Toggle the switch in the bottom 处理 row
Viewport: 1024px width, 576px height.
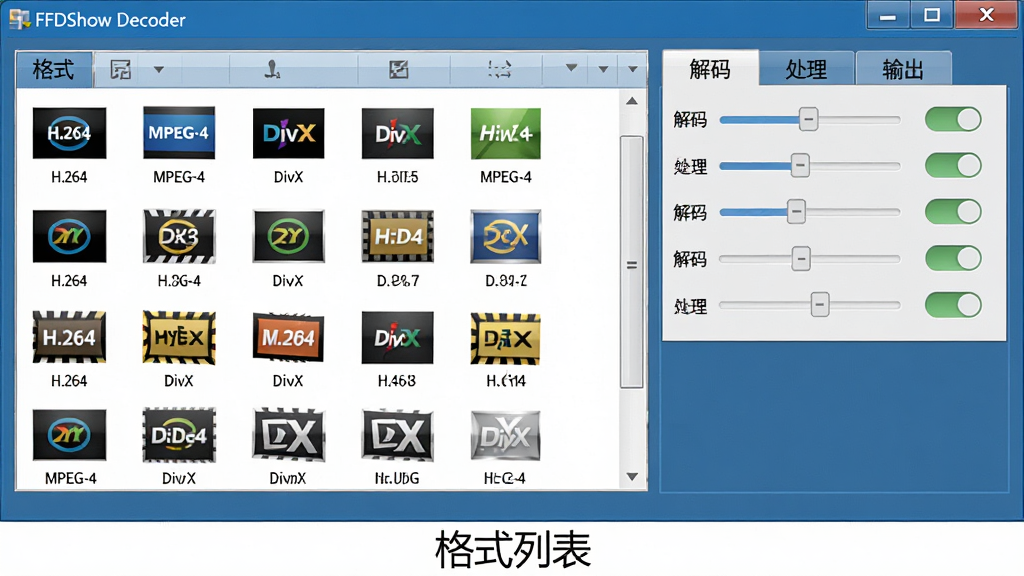tap(953, 305)
